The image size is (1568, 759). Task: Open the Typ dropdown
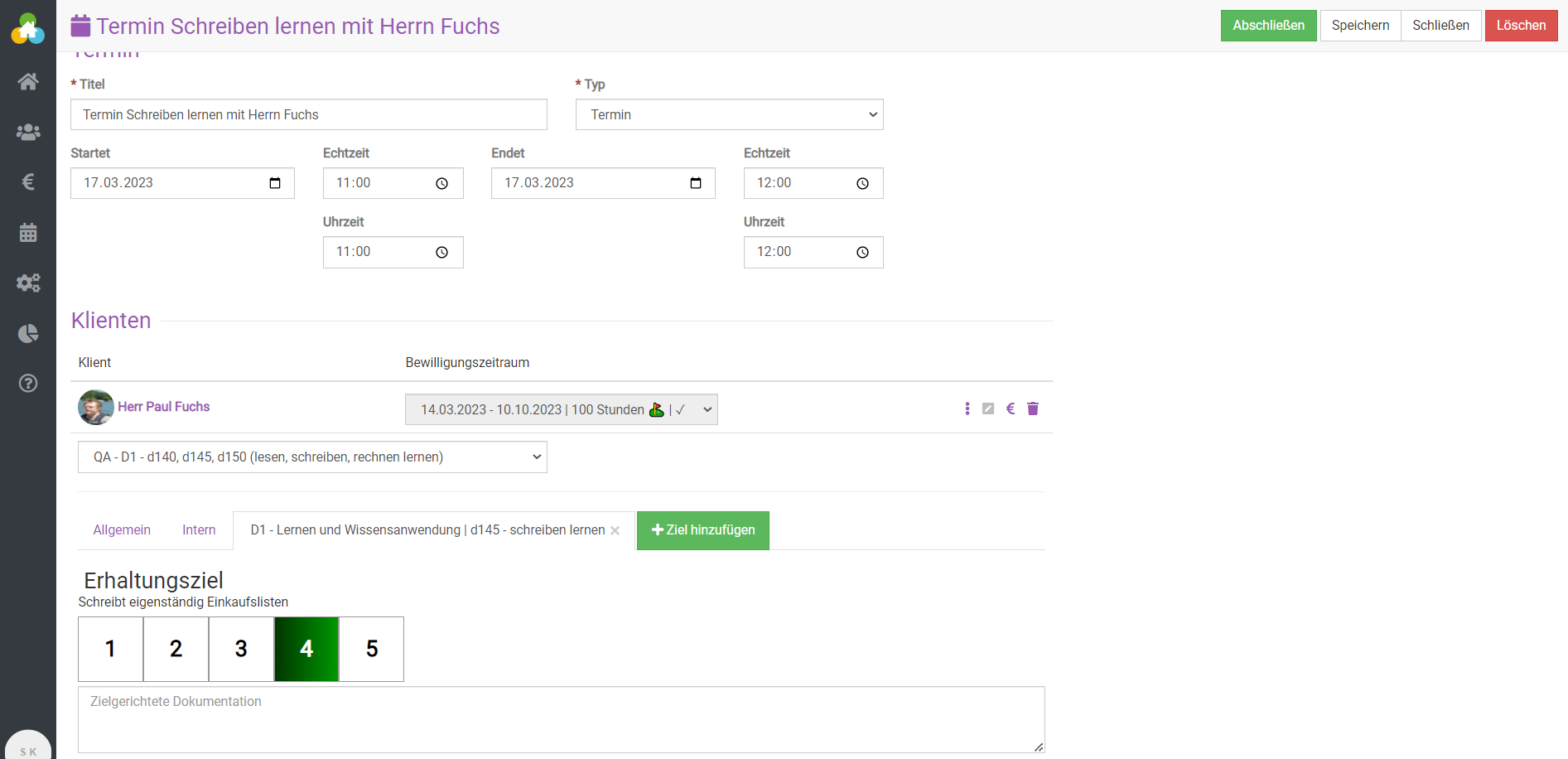pos(729,114)
